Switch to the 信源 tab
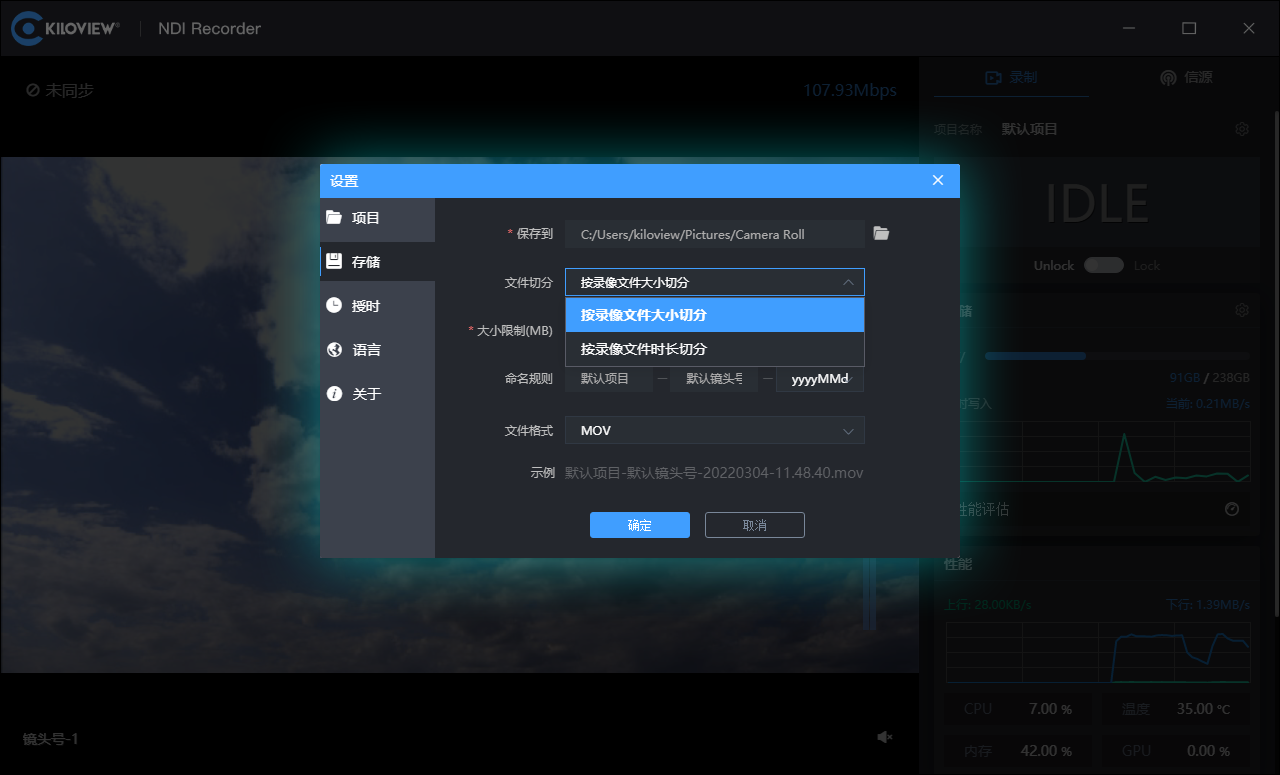This screenshot has width=1280, height=775. (1186, 77)
